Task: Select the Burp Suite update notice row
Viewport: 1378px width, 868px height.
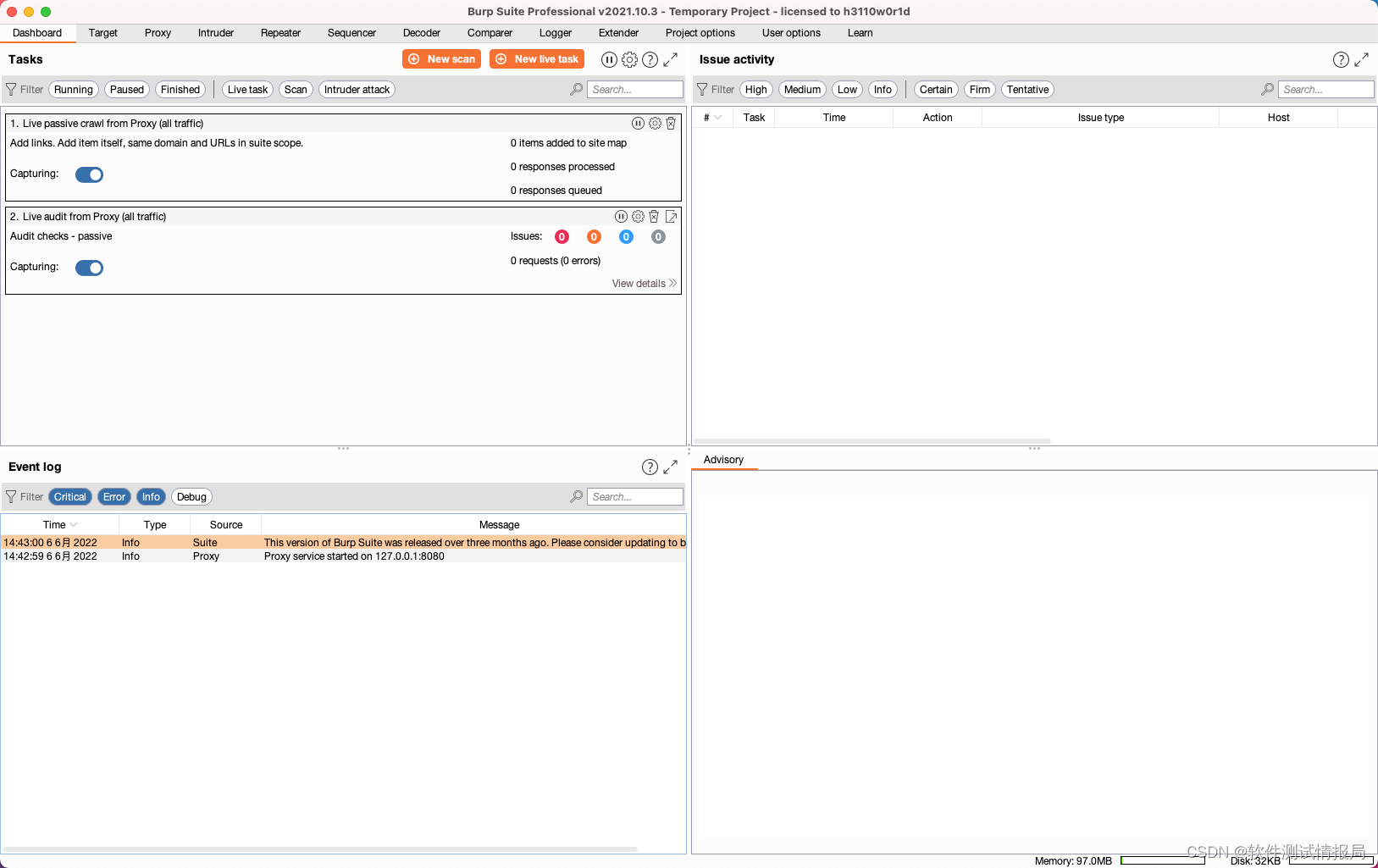Action: [x=344, y=543]
